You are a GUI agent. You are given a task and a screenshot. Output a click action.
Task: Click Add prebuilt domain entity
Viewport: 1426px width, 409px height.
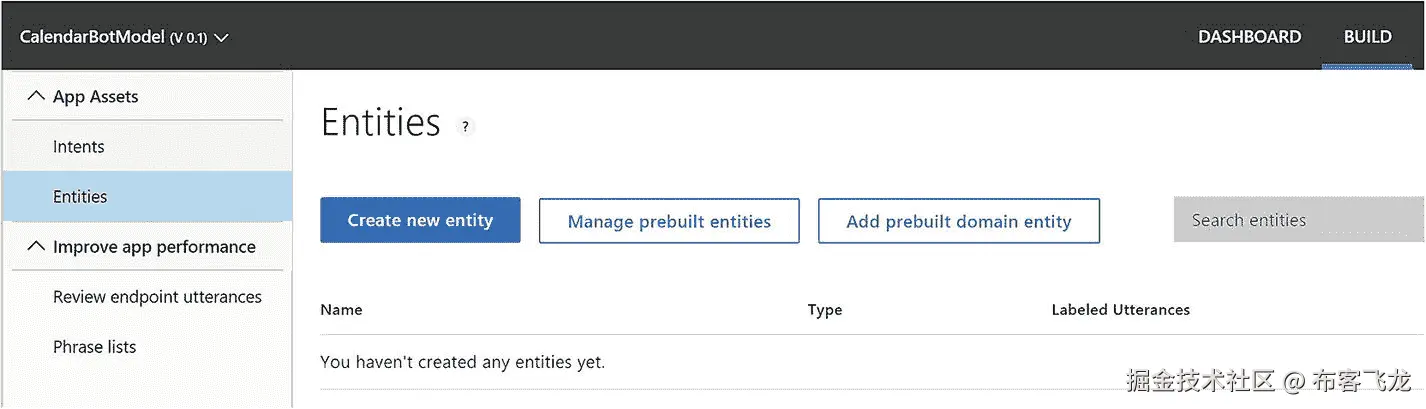point(958,221)
